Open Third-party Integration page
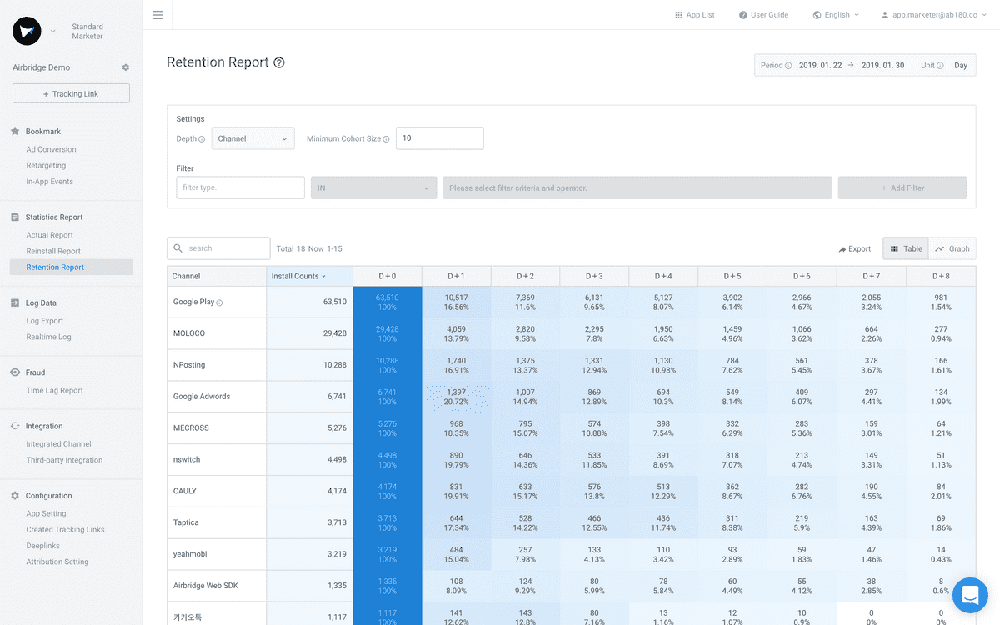 coord(64,460)
